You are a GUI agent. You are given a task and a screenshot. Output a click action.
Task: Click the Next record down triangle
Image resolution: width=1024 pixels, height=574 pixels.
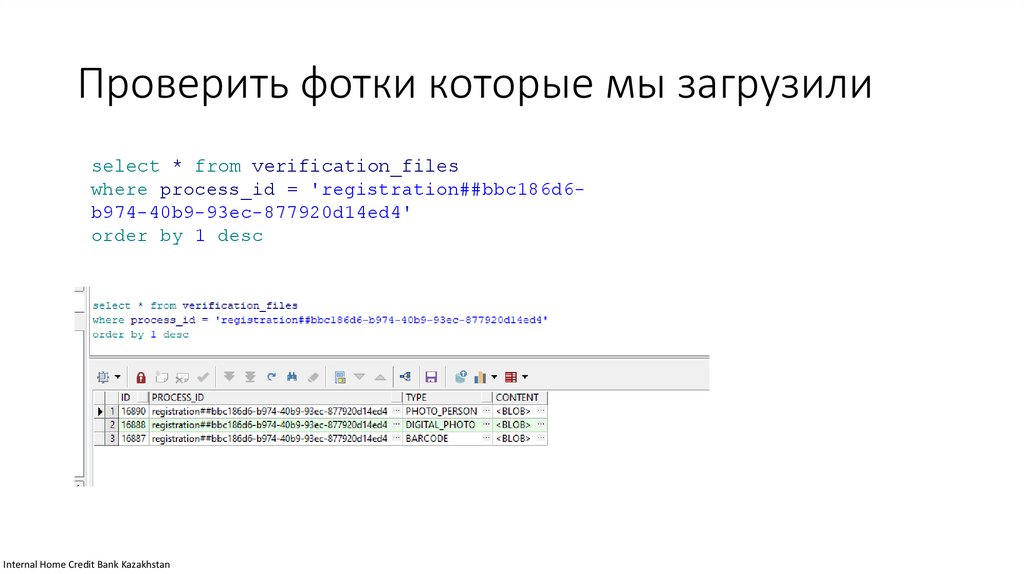(359, 377)
